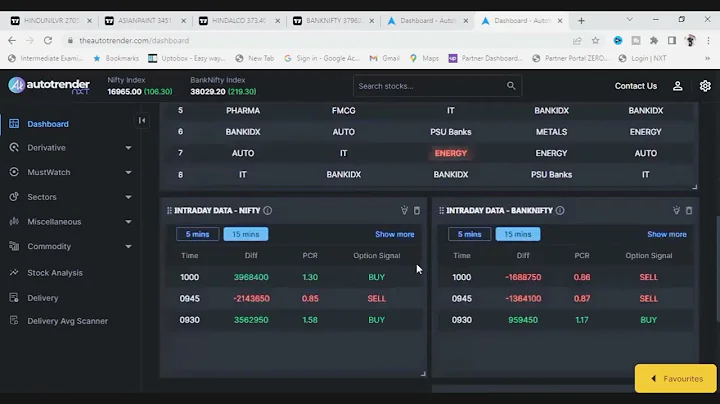
Task: Expand the Commodity menu arrow
Action: tap(128, 247)
